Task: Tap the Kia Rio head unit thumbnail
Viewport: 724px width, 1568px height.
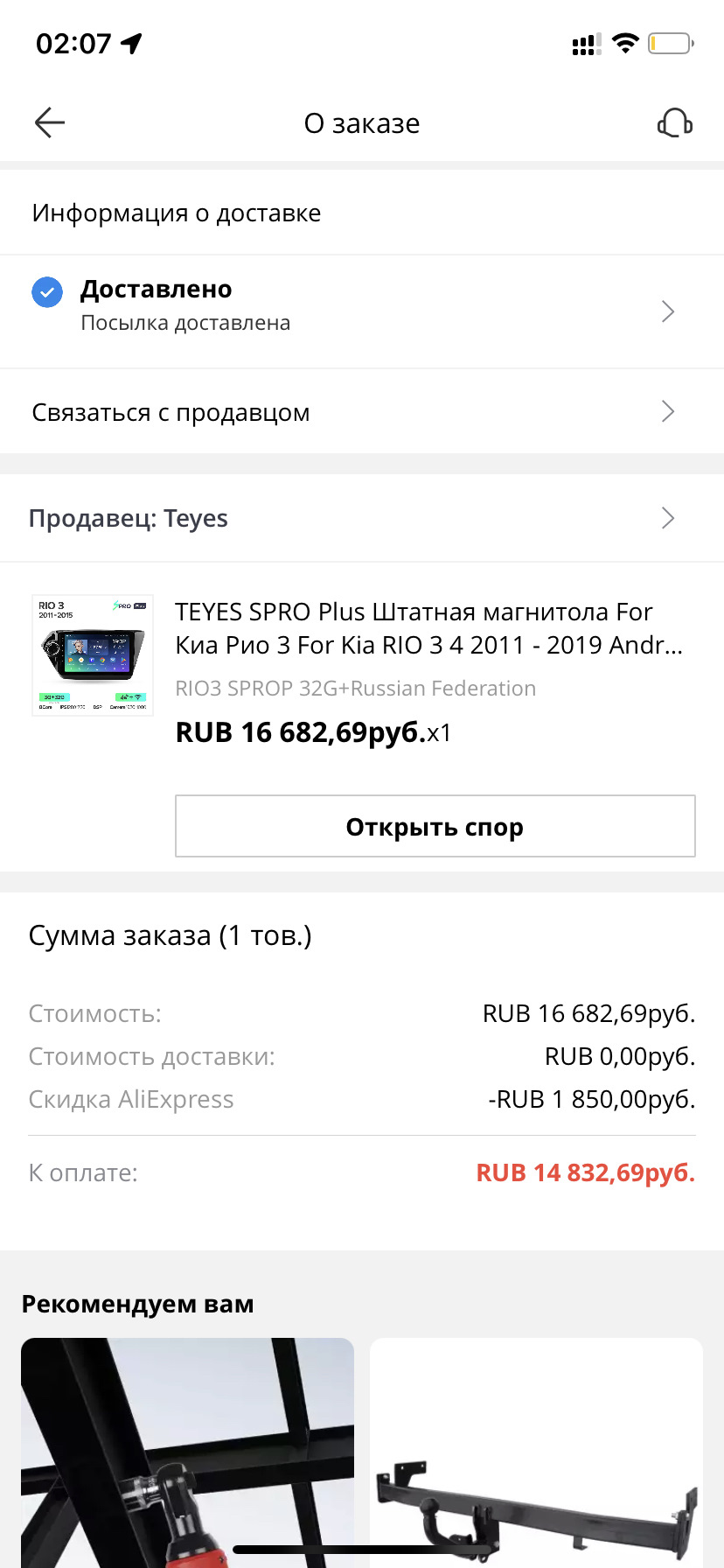Action: (x=93, y=655)
